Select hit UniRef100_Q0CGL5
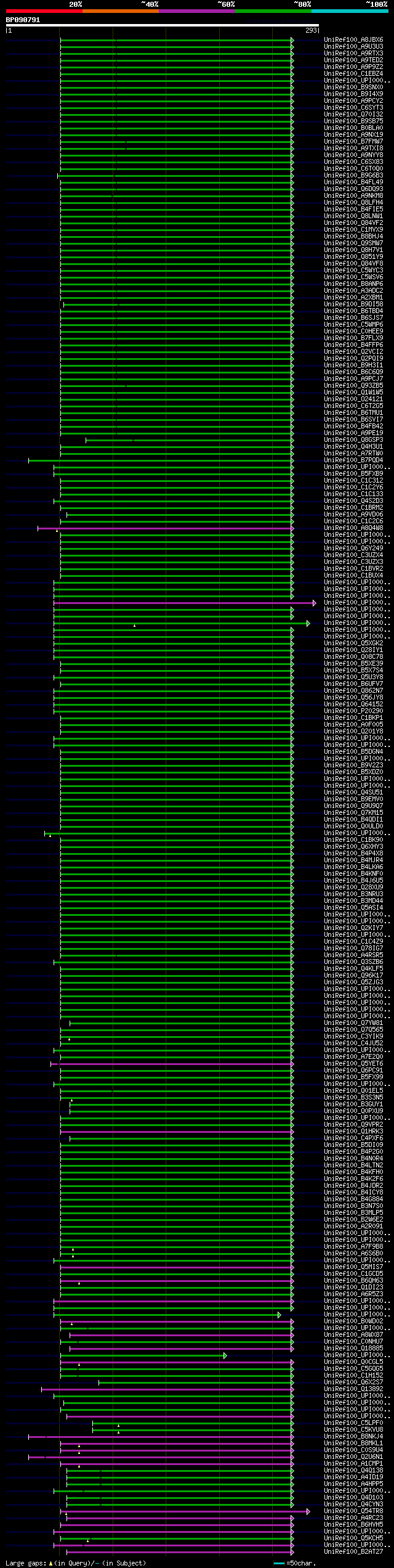Image resolution: width=394 pixels, height=1568 pixels. click(353, 1362)
